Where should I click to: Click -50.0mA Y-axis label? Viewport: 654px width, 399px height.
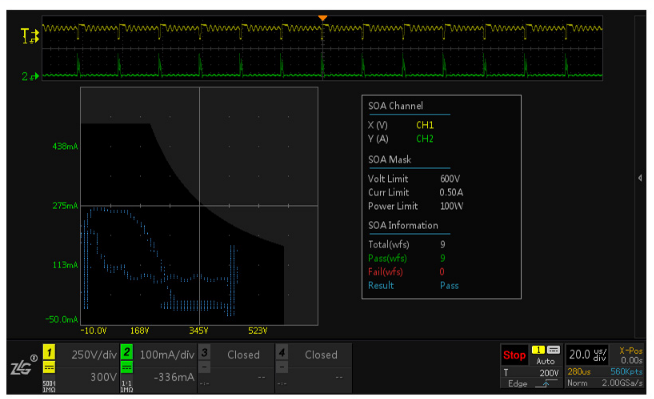pyautogui.click(x=62, y=320)
